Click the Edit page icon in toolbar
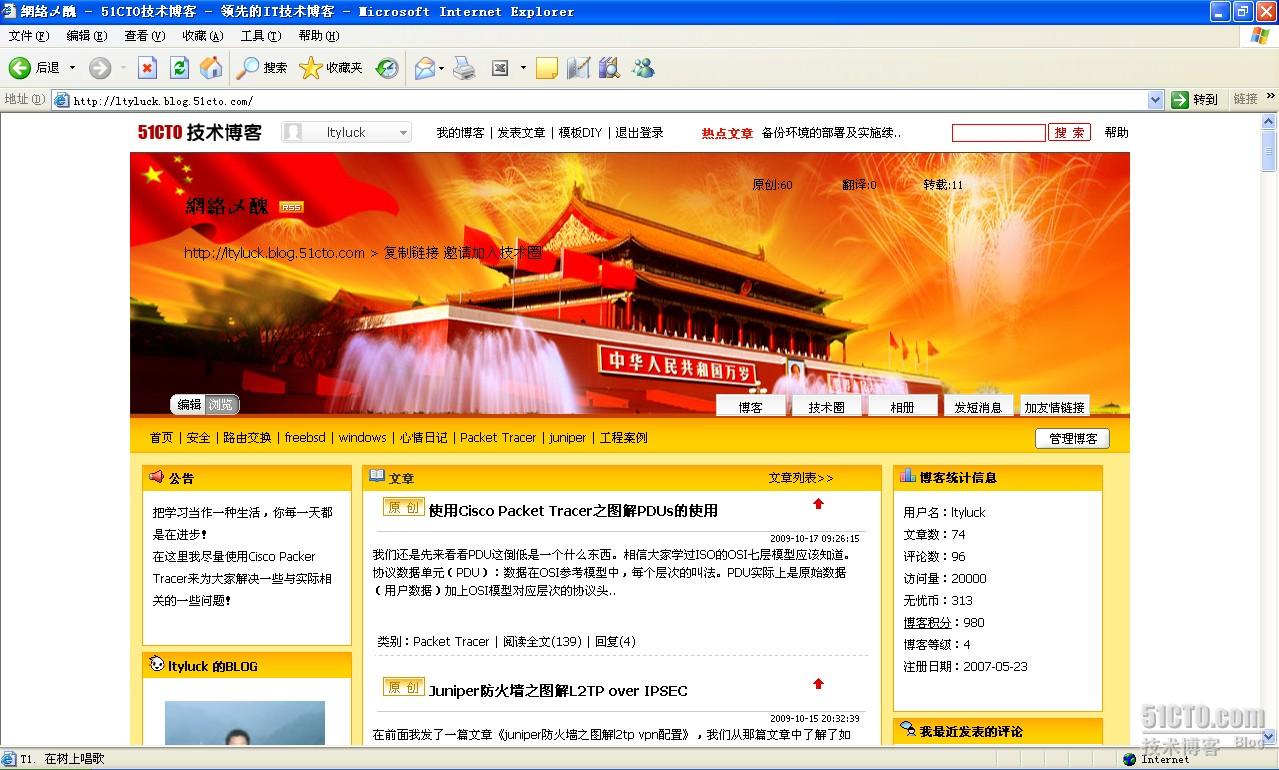The image size is (1279, 770). click(500, 68)
